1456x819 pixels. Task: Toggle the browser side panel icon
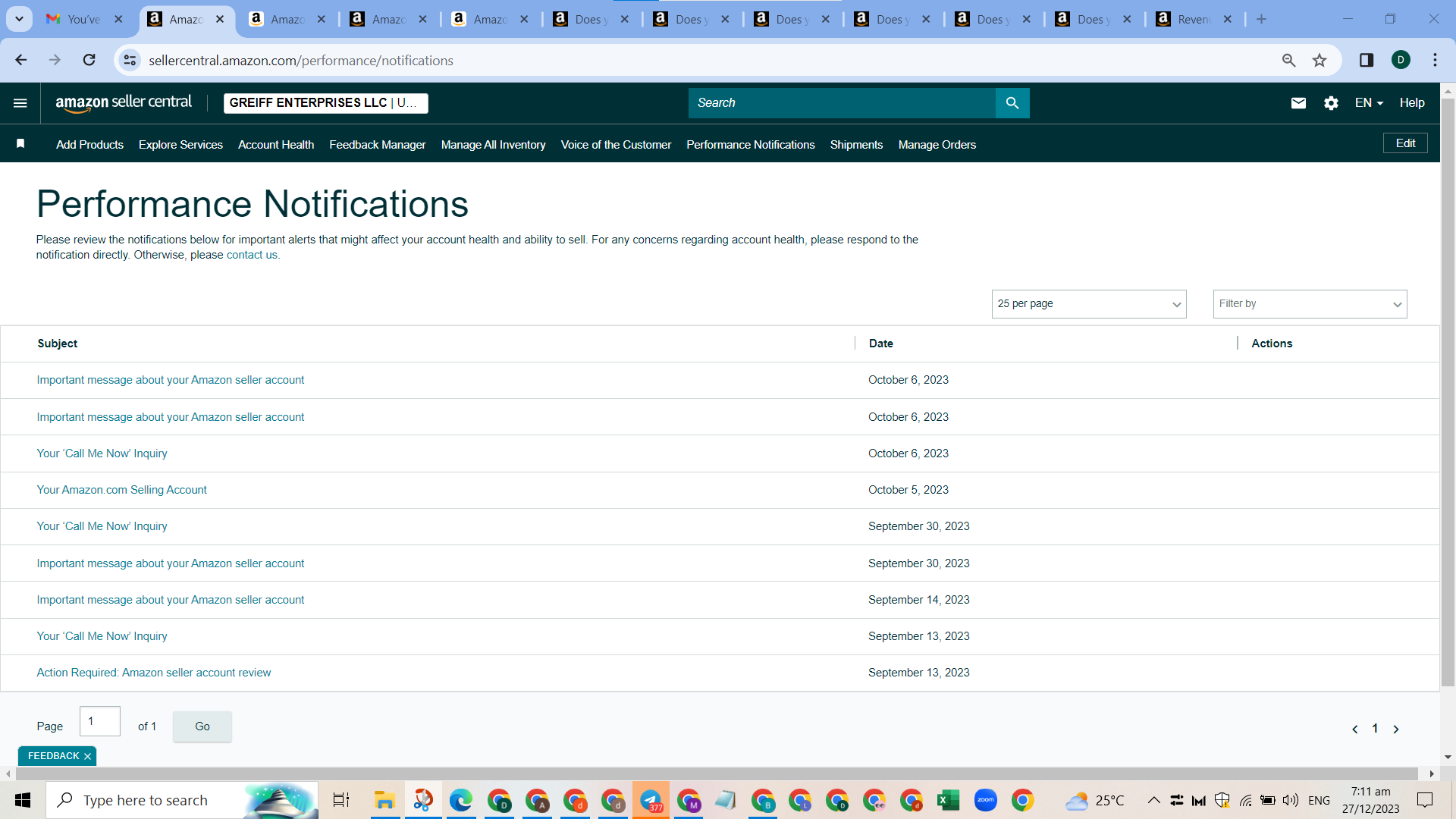click(1367, 60)
